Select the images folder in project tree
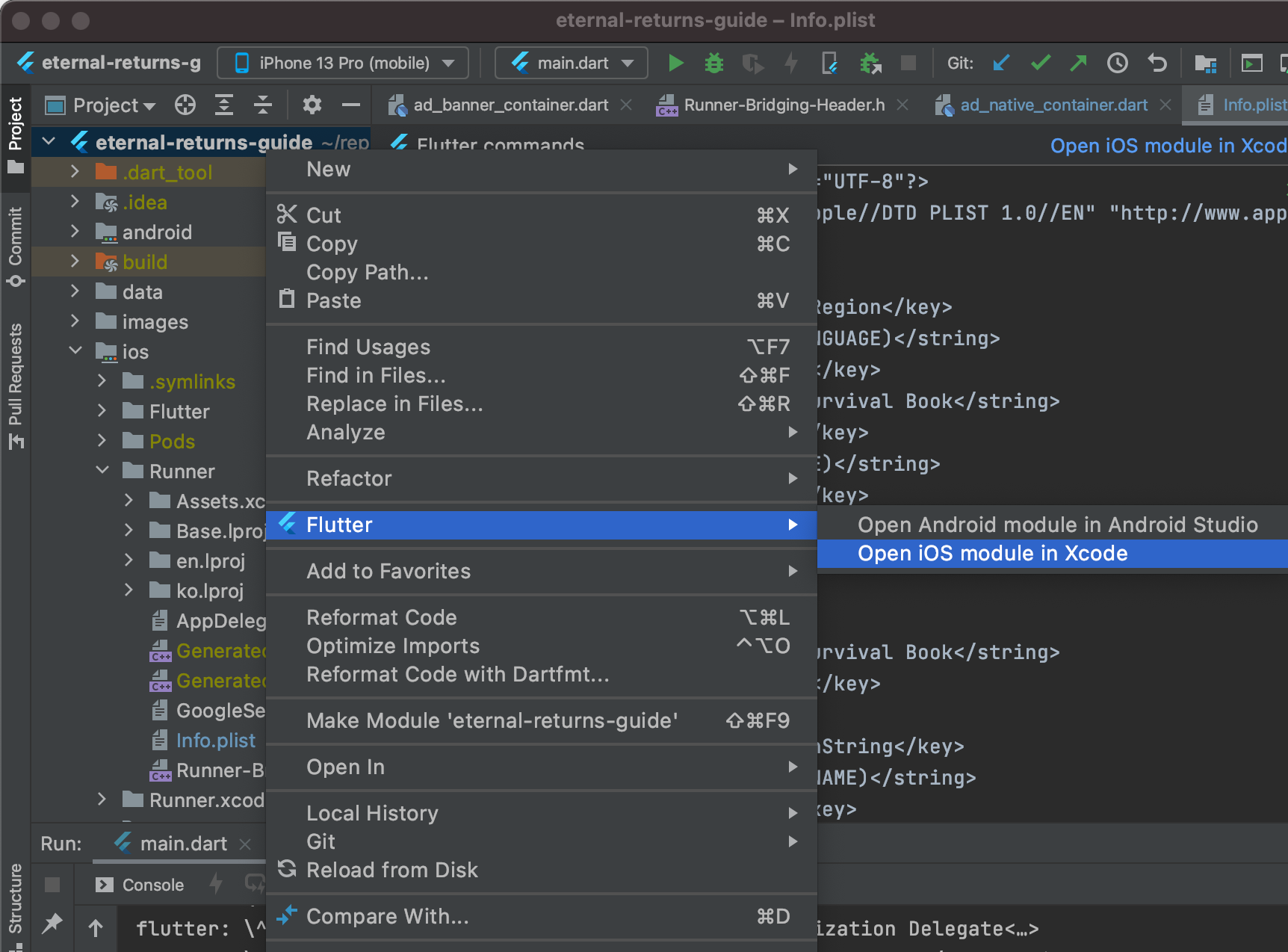The width and height of the screenshot is (1288, 952). tap(155, 322)
